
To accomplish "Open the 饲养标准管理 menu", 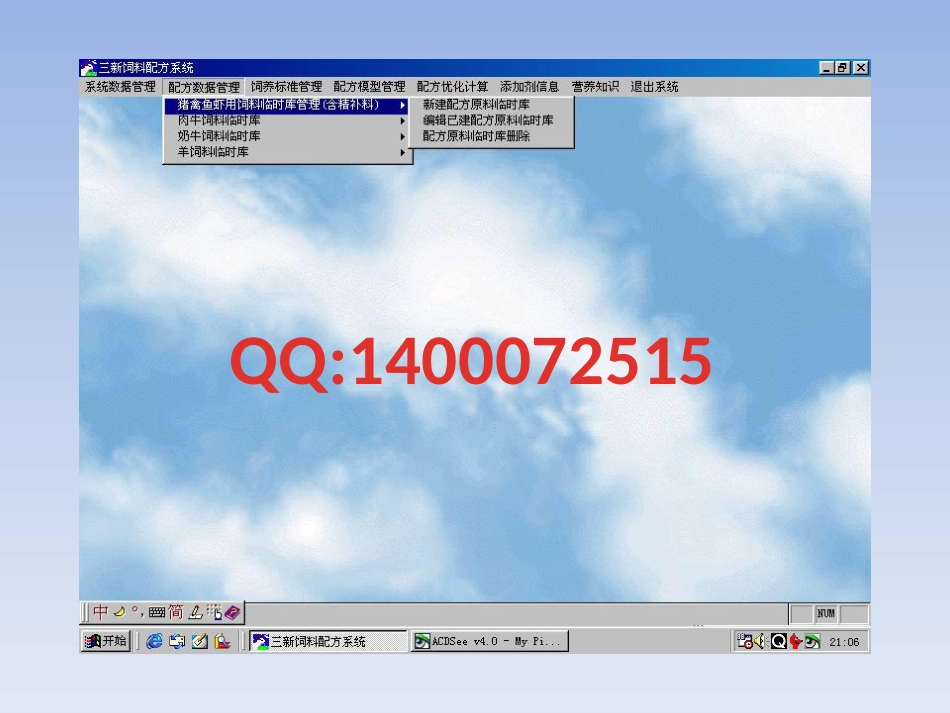I will [x=287, y=87].
